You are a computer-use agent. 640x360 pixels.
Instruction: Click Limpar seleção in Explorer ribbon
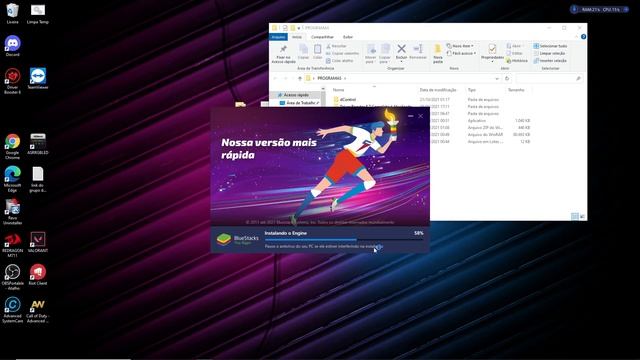click(x=549, y=53)
